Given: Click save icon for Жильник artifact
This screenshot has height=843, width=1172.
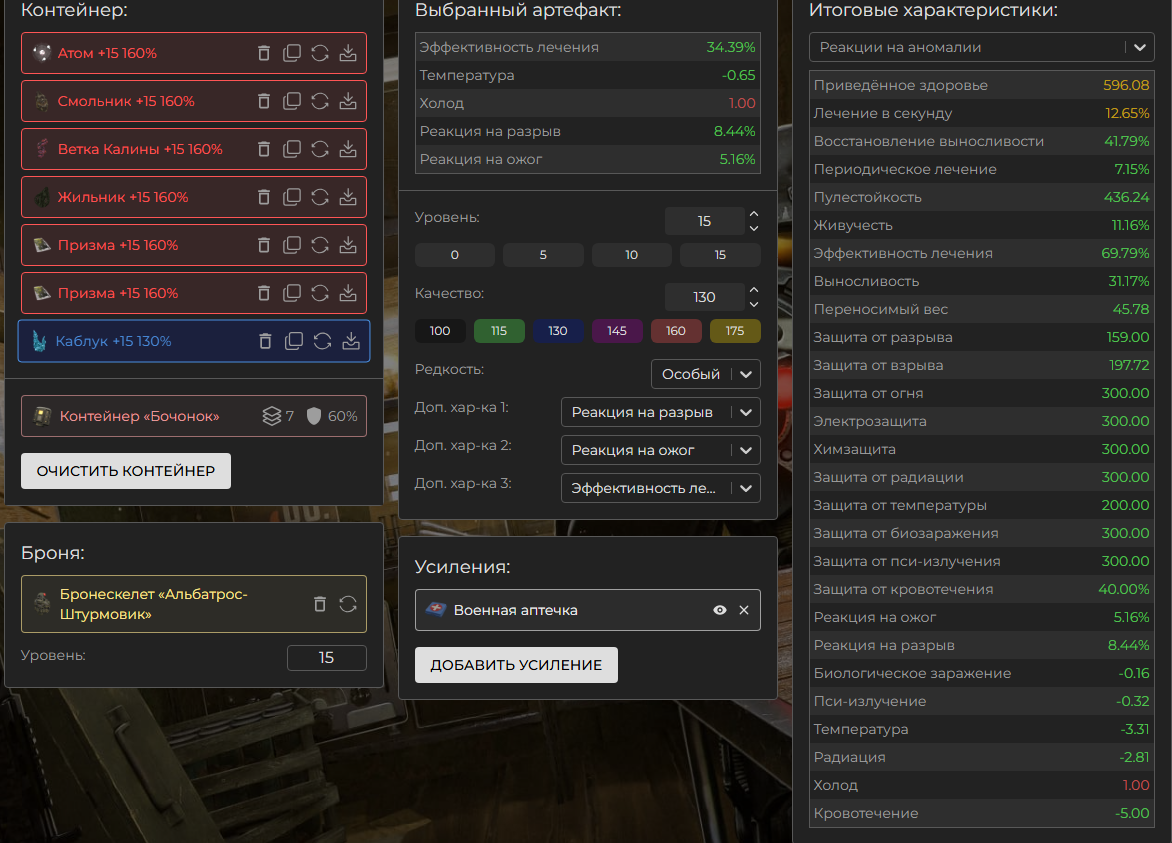Looking at the screenshot, I should (348, 197).
